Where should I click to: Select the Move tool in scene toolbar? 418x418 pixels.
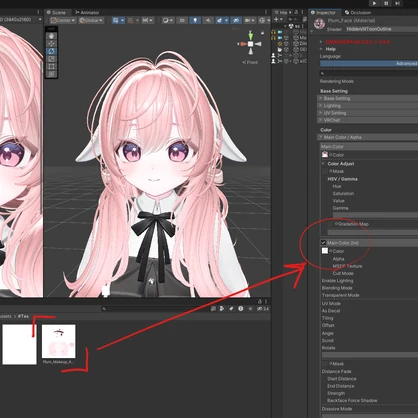[x=51, y=43]
